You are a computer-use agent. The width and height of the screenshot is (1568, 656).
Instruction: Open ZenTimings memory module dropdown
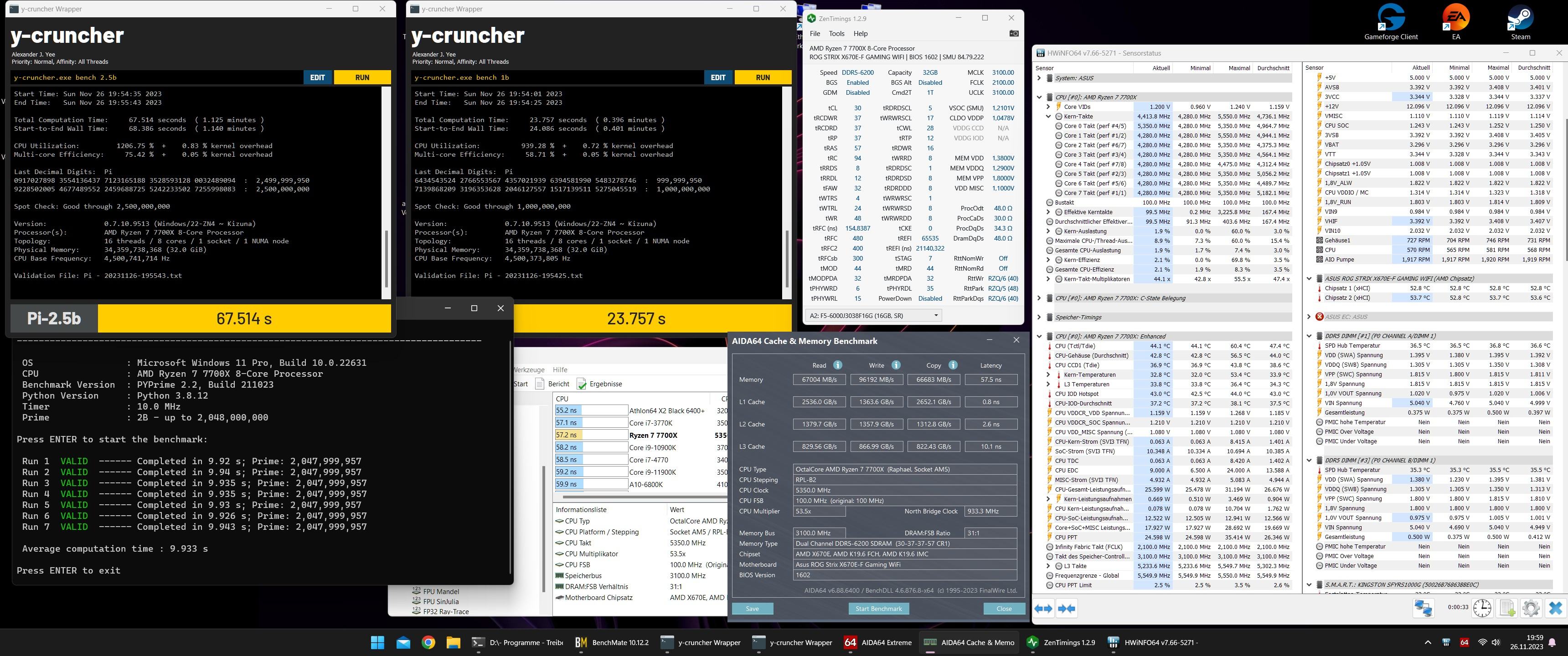pyautogui.click(x=873, y=315)
